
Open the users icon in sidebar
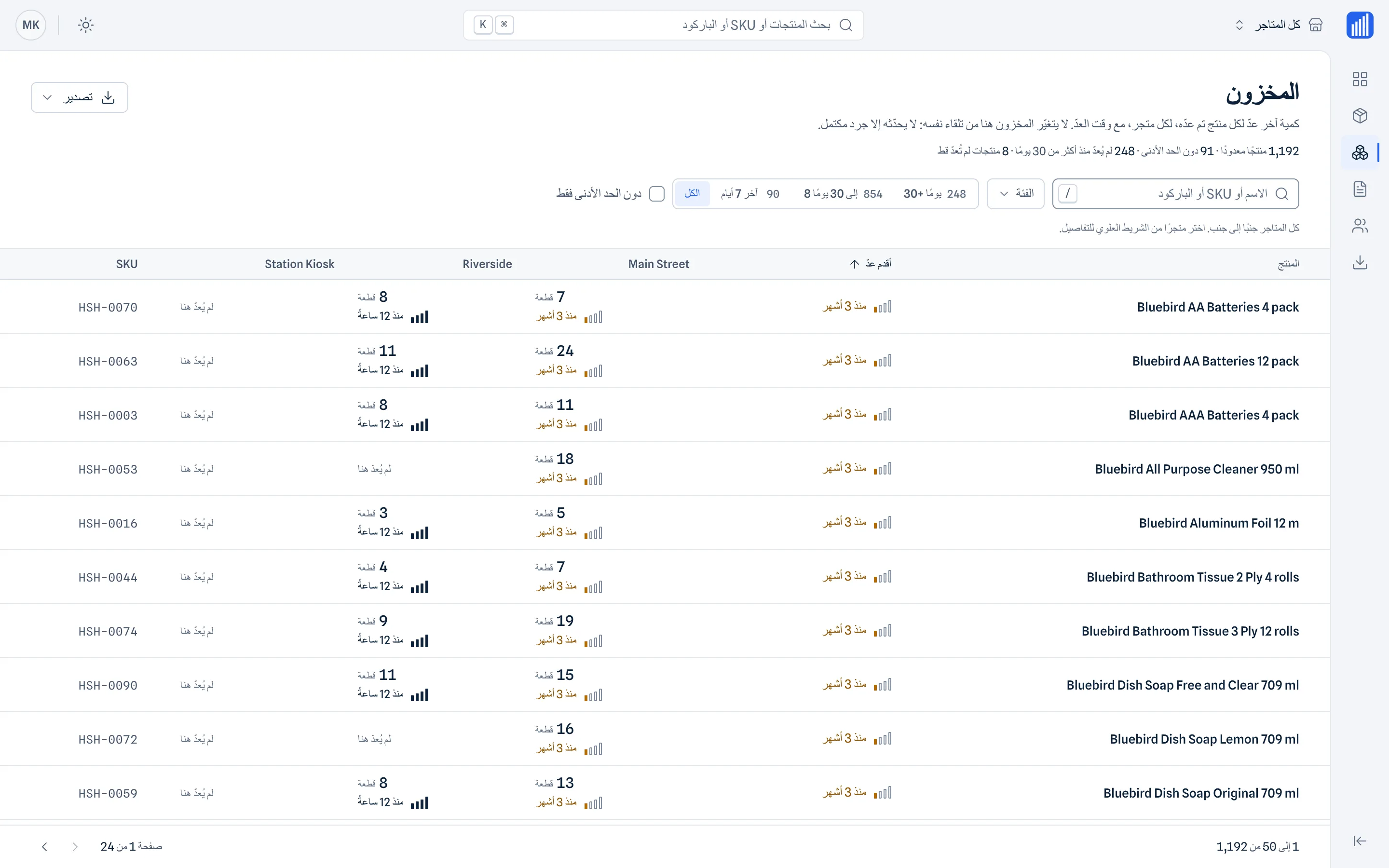tap(1360, 226)
